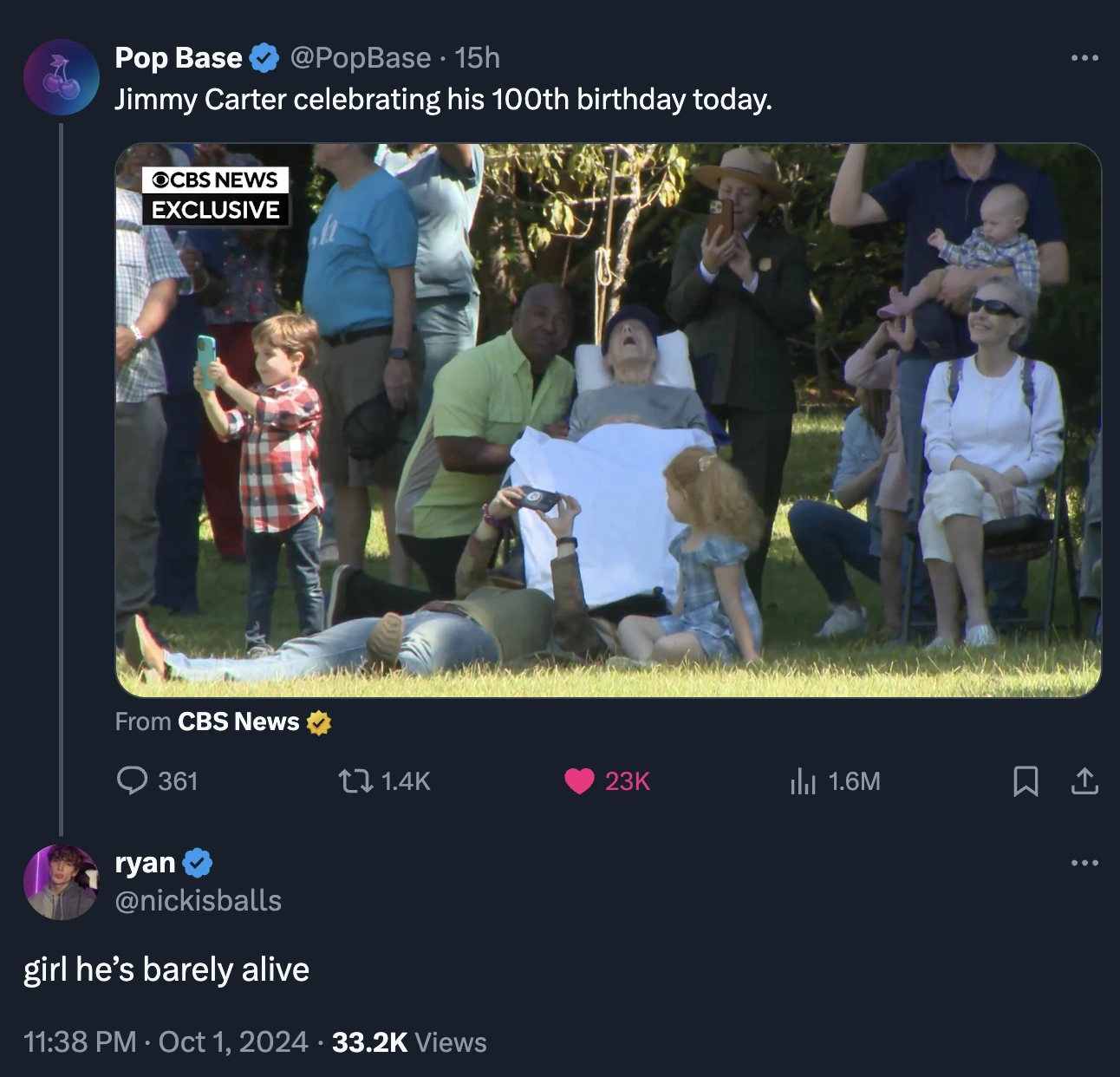Viewport: 1120px width, 1077px height.
Task: Bookmark the Pop Base tweet
Action: (x=1026, y=781)
